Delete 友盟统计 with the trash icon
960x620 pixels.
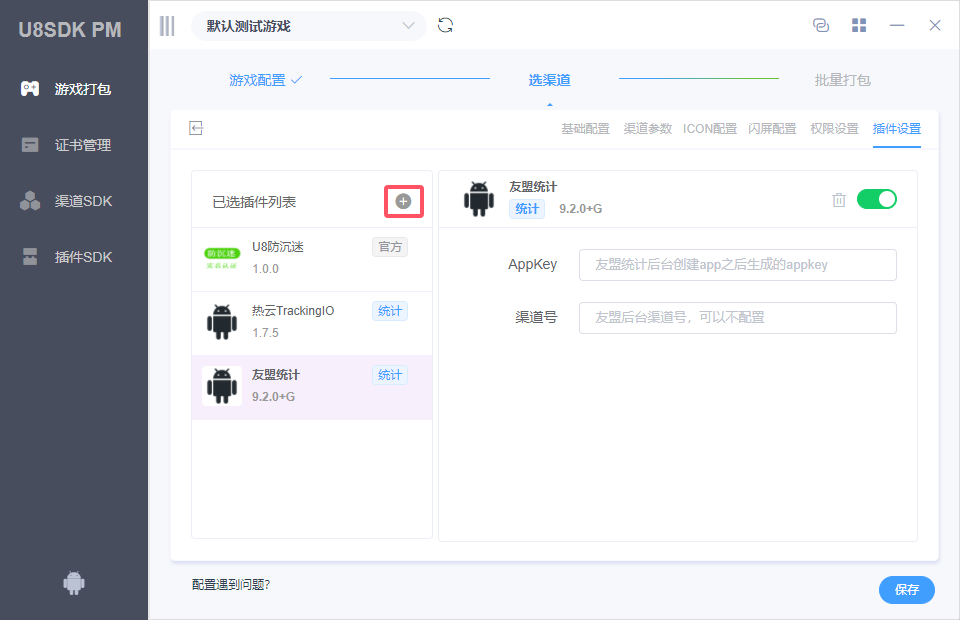coord(839,200)
